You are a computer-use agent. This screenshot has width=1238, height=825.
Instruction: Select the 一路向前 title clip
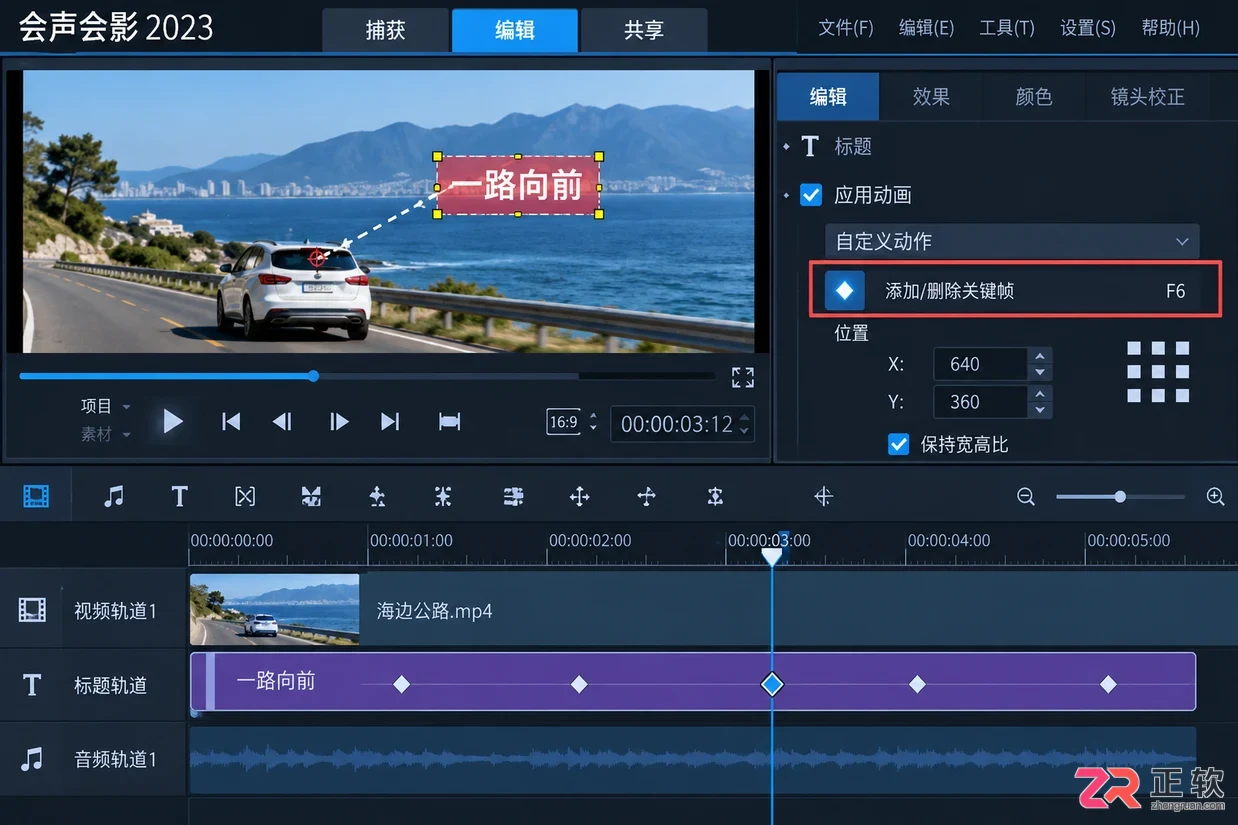click(693, 682)
